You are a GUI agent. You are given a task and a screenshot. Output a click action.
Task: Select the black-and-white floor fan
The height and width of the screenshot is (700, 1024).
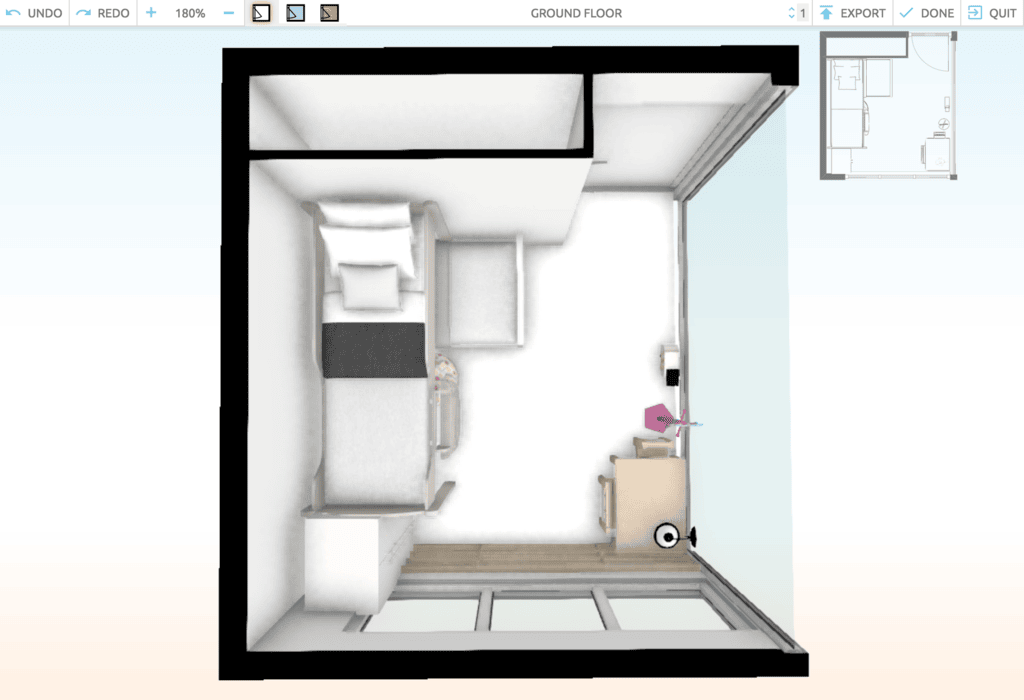[667, 537]
